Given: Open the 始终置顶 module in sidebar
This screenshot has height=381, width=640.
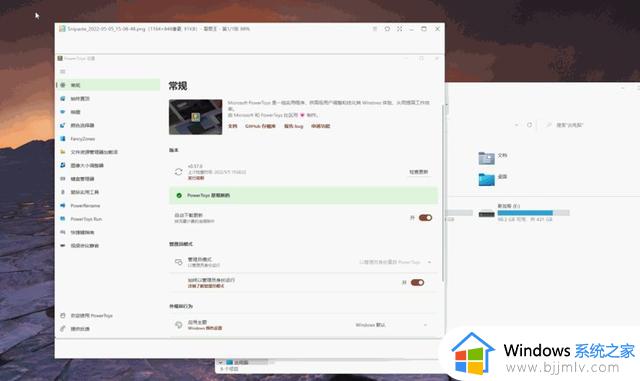Looking at the screenshot, I should pyautogui.click(x=108, y=98).
